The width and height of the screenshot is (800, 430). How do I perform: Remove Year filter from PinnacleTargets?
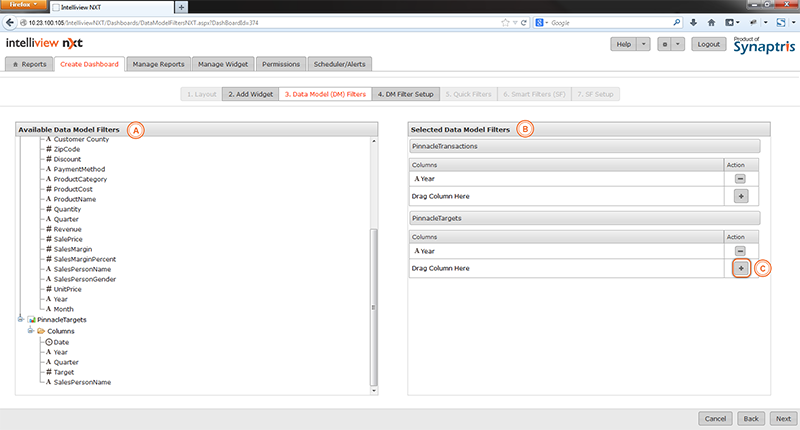click(741, 250)
